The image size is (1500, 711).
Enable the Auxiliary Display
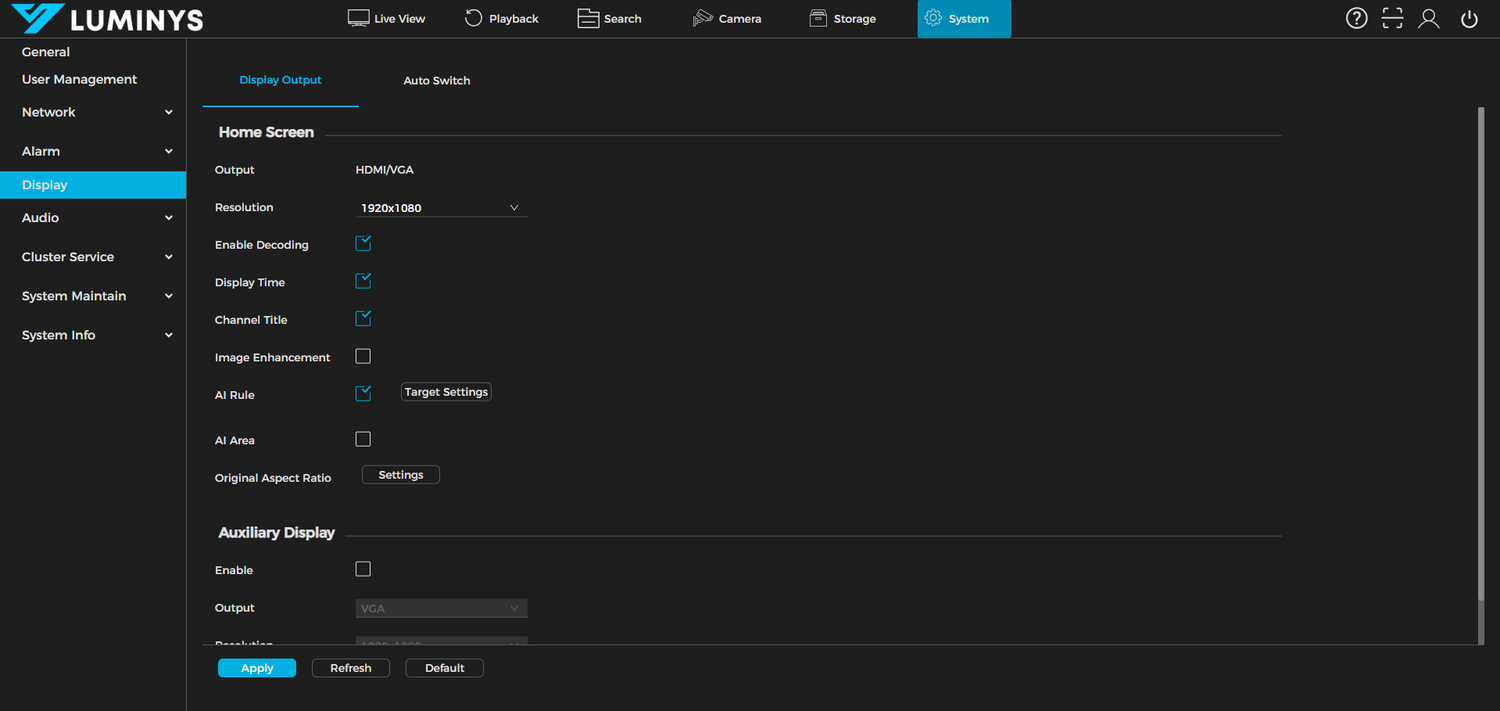pyautogui.click(x=362, y=568)
